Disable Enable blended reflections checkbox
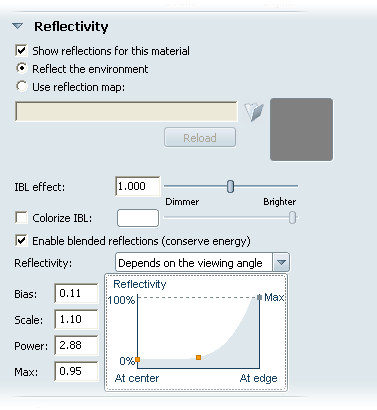The image size is (377, 410). [22, 241]
